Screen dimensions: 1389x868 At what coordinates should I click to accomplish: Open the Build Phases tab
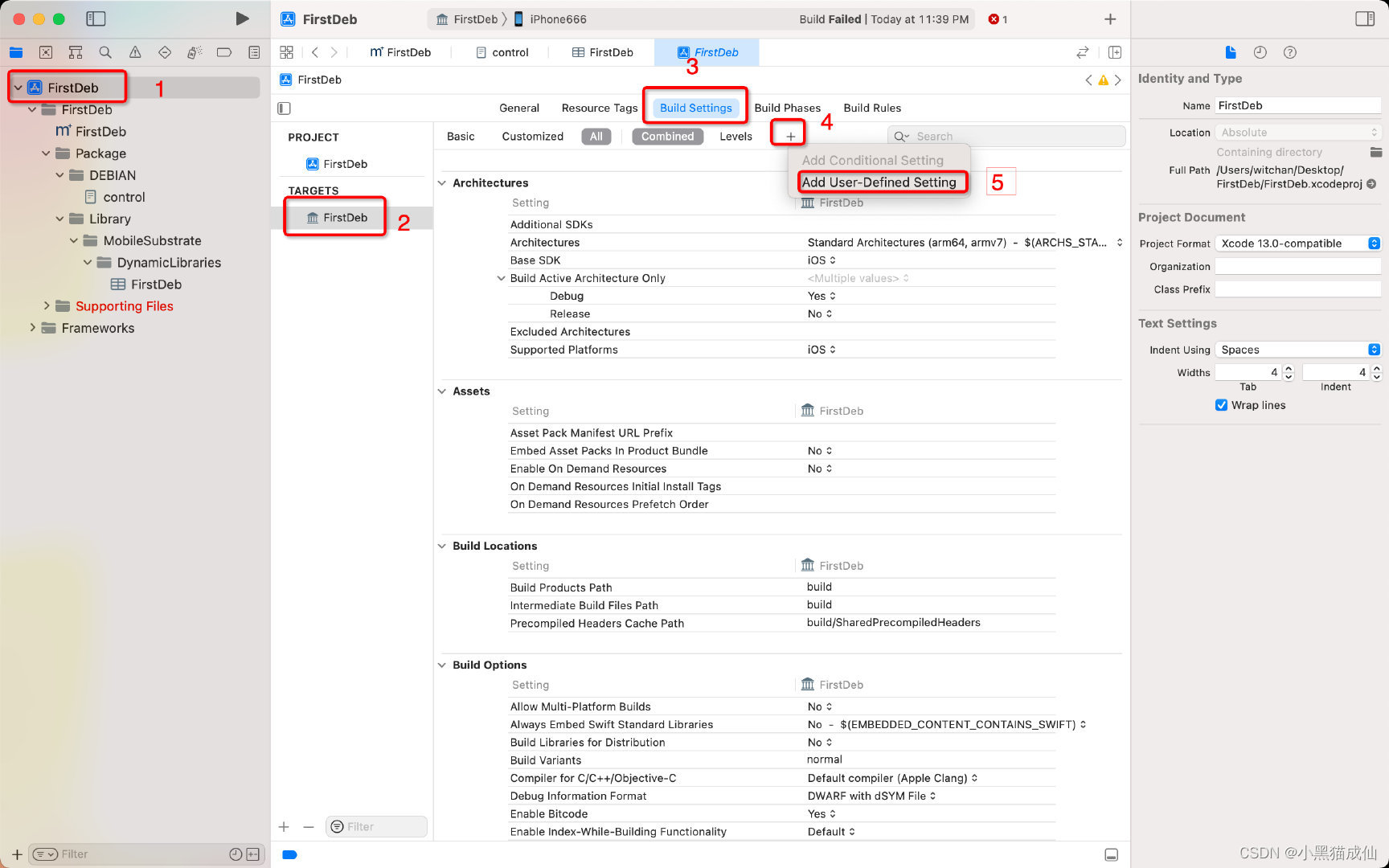coord(787,108)
